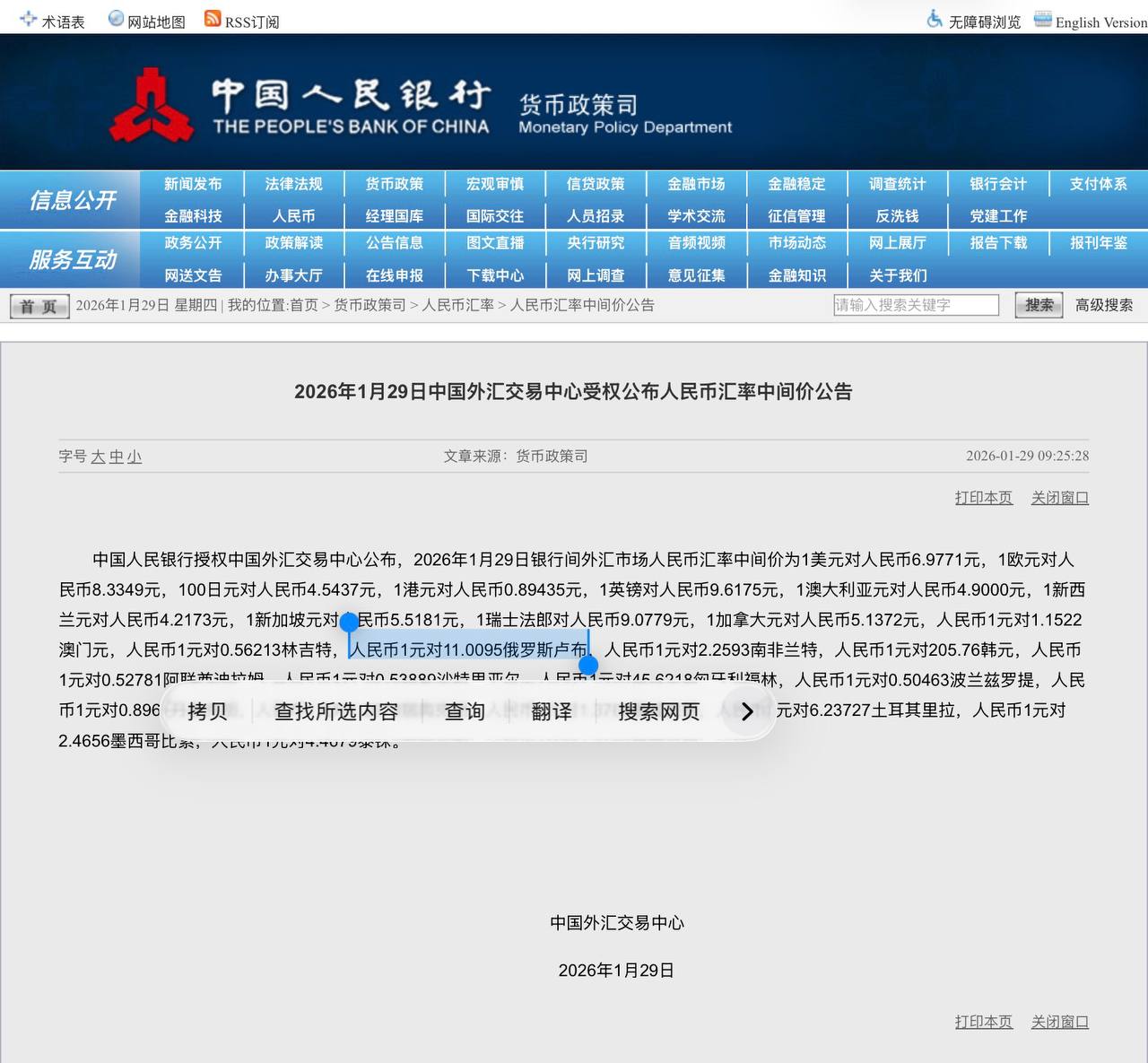Select 查找所选内容 in popup menu
This screenshot has width=1148, height=1063.
[x=336, y=711]
